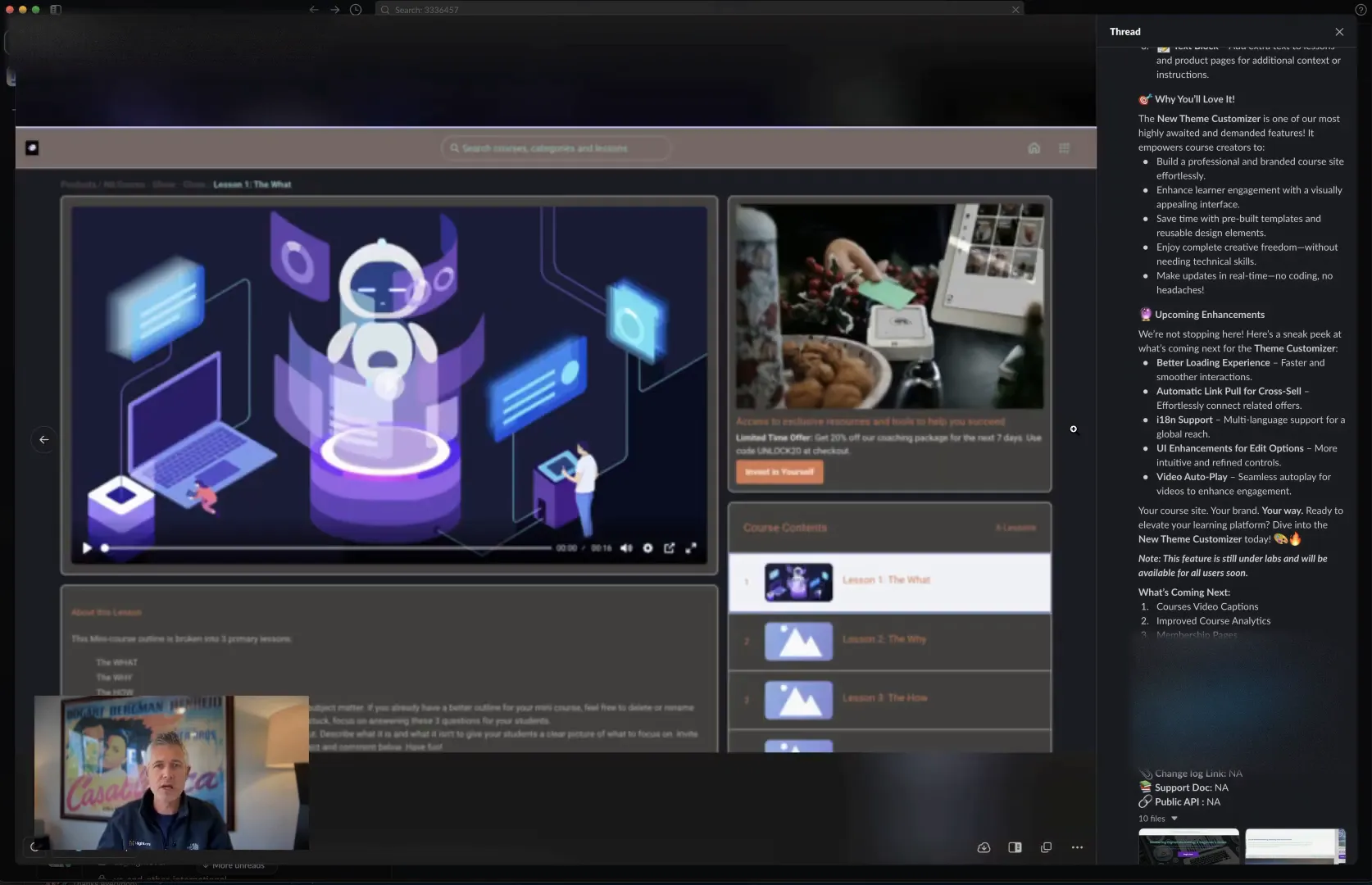Clear the search field text

tap(1015, 10)
